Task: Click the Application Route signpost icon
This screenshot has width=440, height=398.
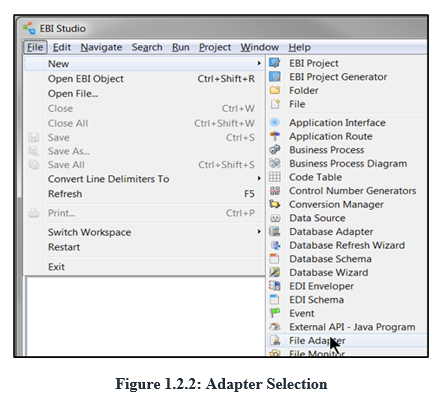Action: coord(275,136)
